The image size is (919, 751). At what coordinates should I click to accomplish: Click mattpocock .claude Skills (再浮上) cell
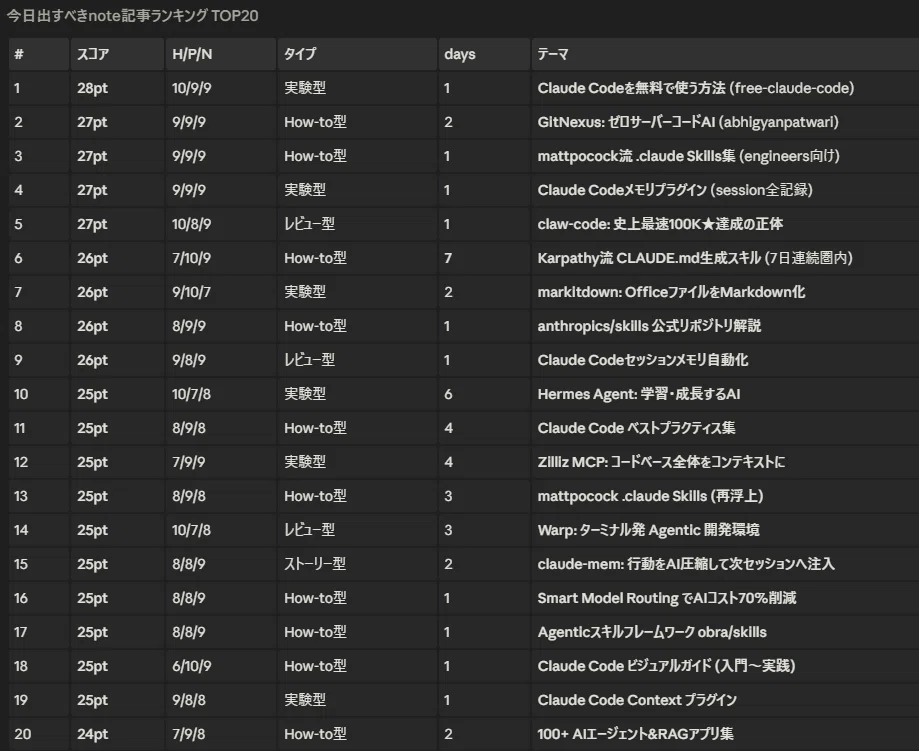725,497
